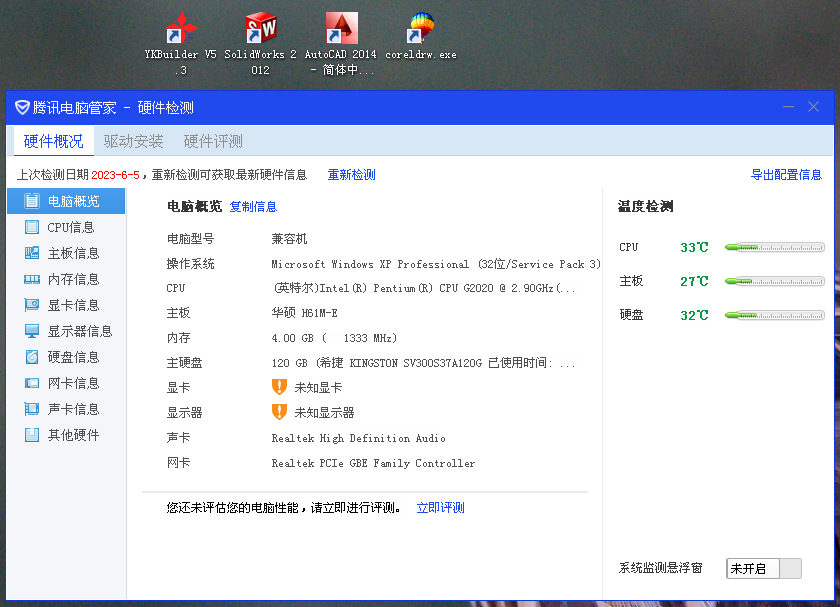The image size is (840, 607).
Task: Click the 未知显卡 warning shield icon
Action: tap(279, 387)
